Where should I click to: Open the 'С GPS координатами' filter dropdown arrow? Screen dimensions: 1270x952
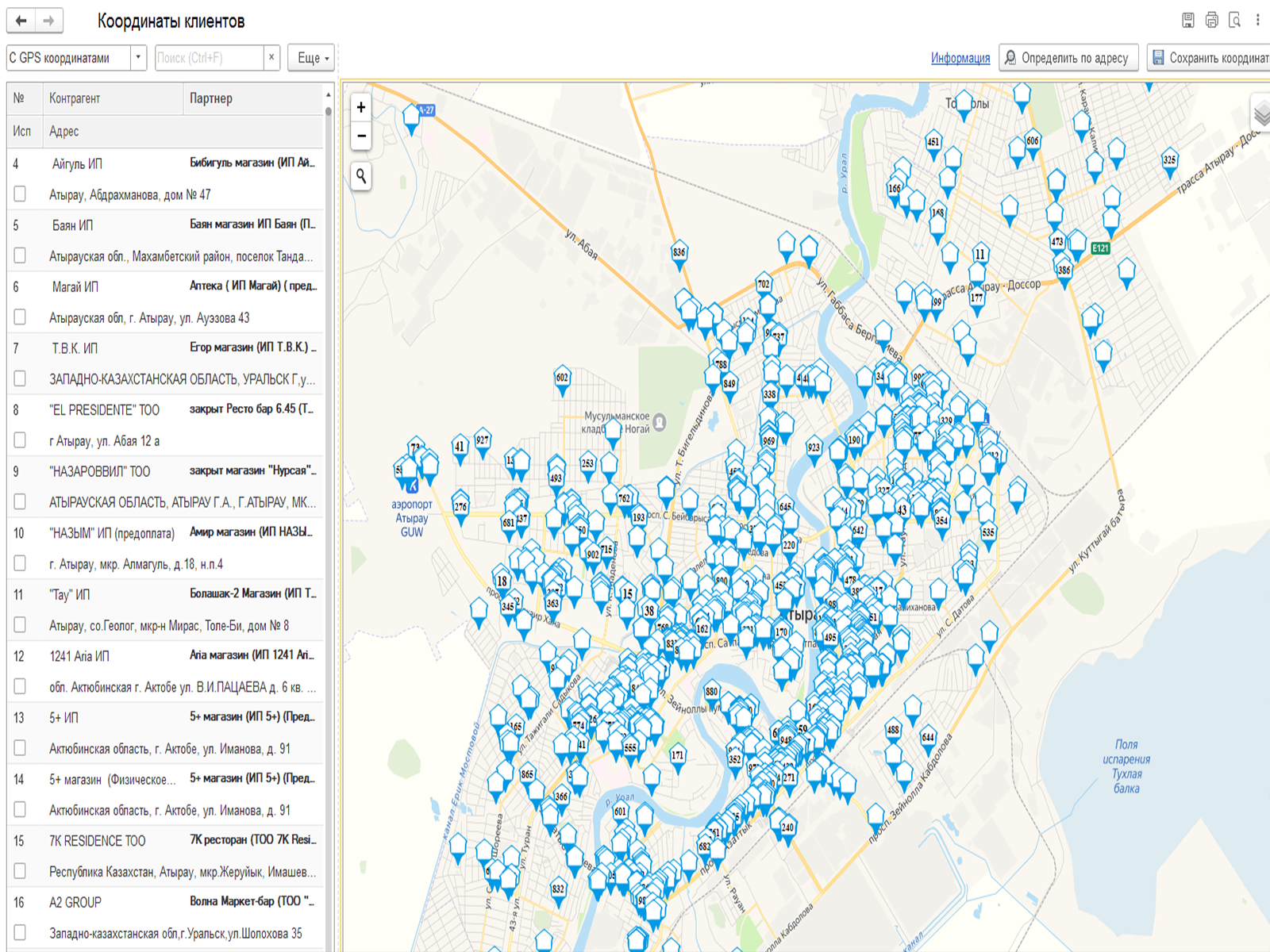[x=139, y=57]
